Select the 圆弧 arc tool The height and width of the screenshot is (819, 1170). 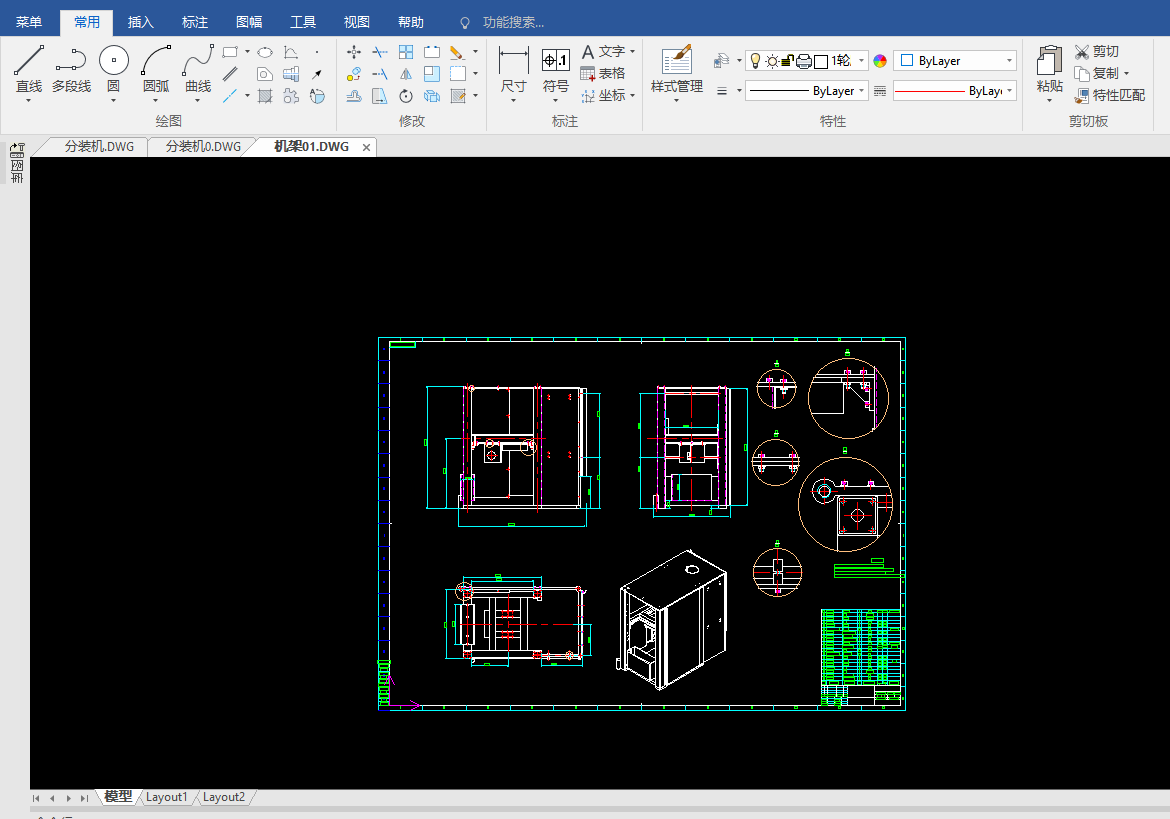point(156,67)
